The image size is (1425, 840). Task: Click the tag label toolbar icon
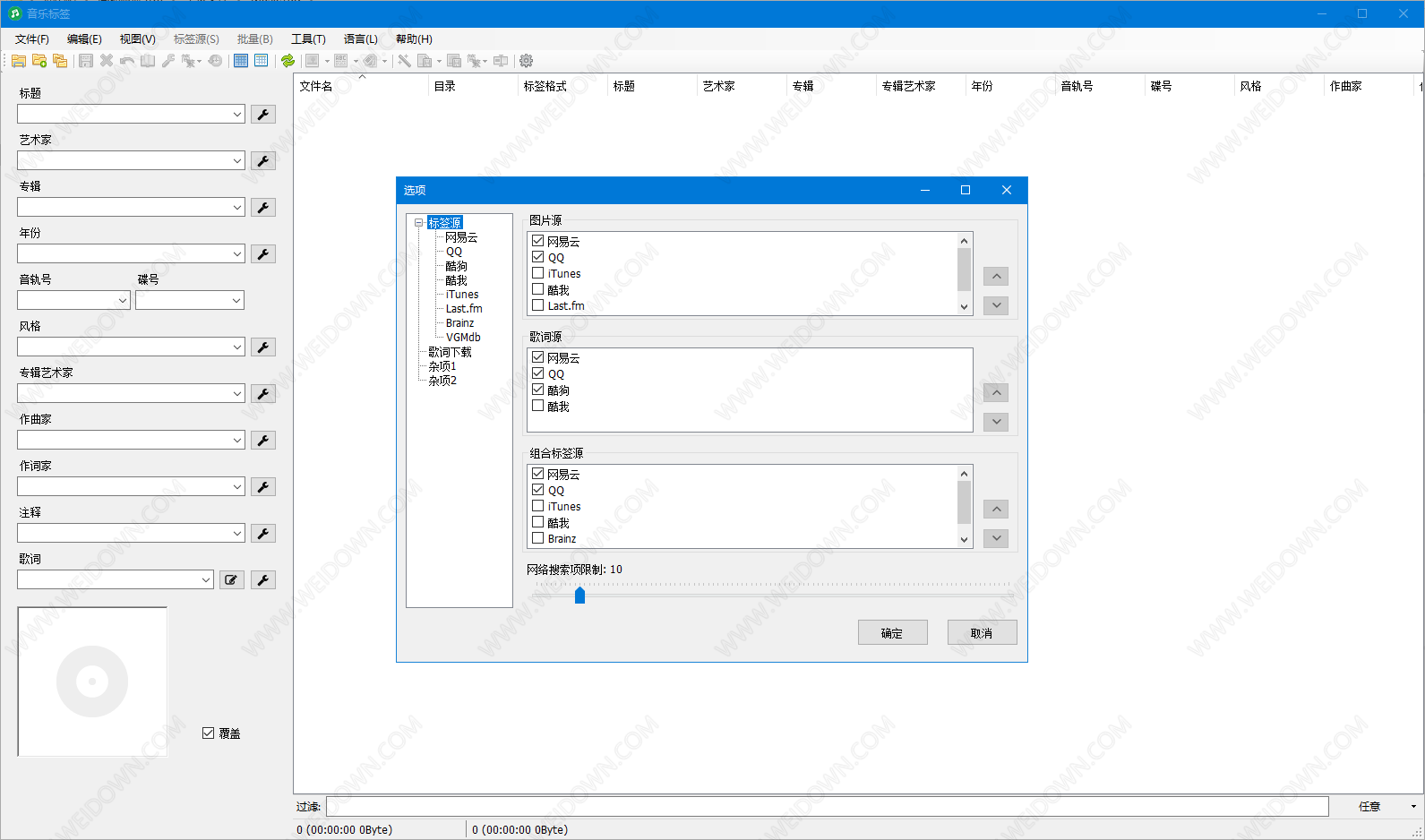click(x=370, y=61)
